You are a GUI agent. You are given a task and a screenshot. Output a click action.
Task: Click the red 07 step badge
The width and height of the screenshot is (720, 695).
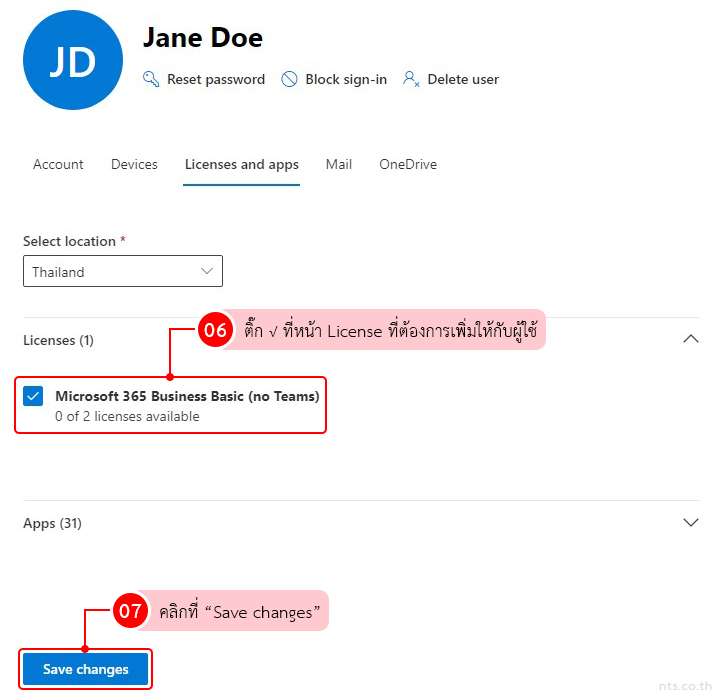131,611
